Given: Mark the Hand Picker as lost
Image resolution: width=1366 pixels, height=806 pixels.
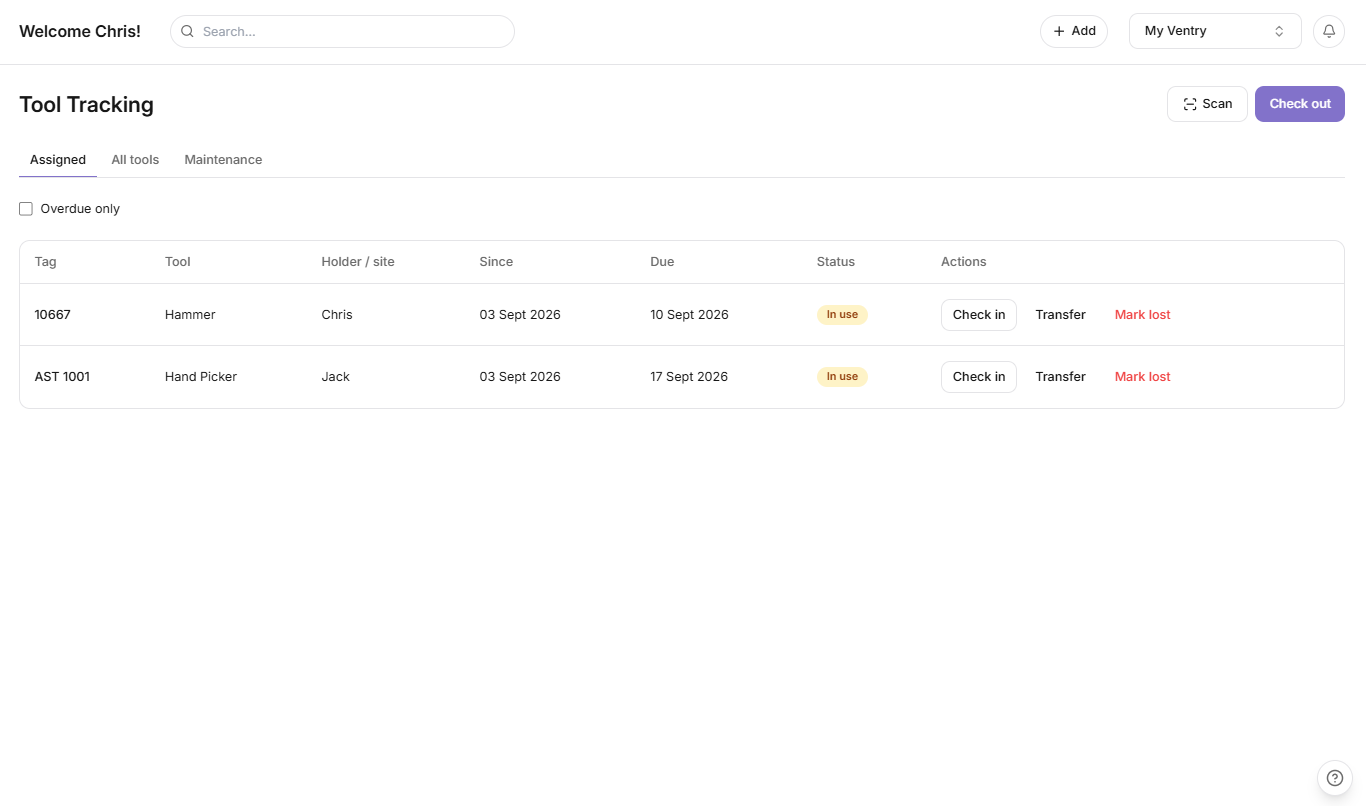Looking at the screenshot, I should tap(1143, 377).
